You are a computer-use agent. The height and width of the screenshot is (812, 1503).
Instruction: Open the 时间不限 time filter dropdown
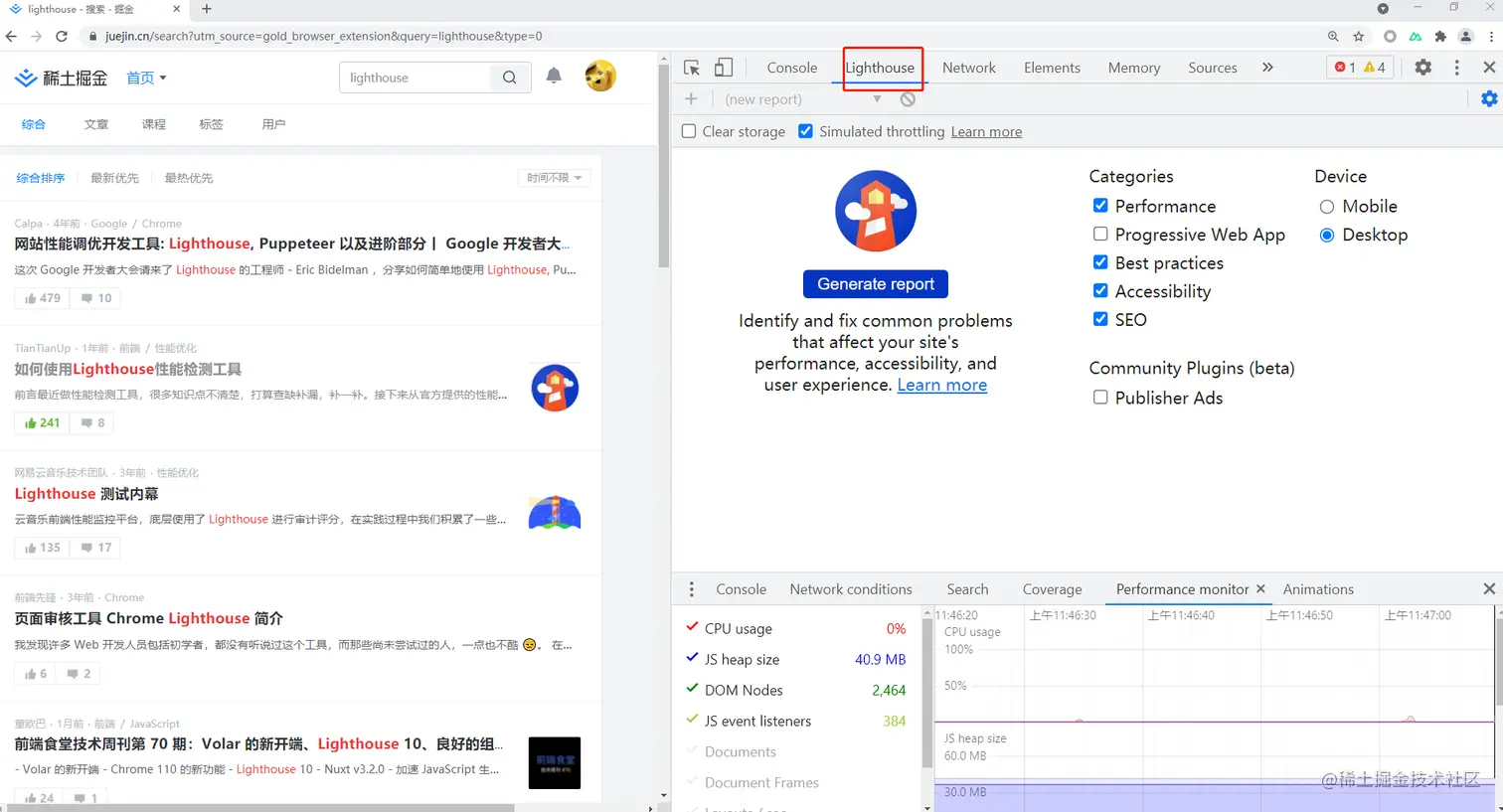point(554,178)
